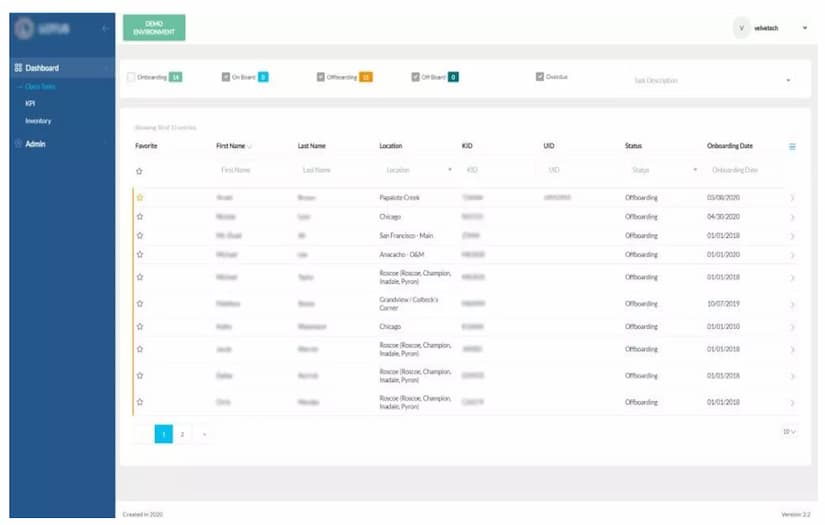Screen dimensions: 825x525
Task: Click the Last Name column header
Action: click(x=311, y=146)
